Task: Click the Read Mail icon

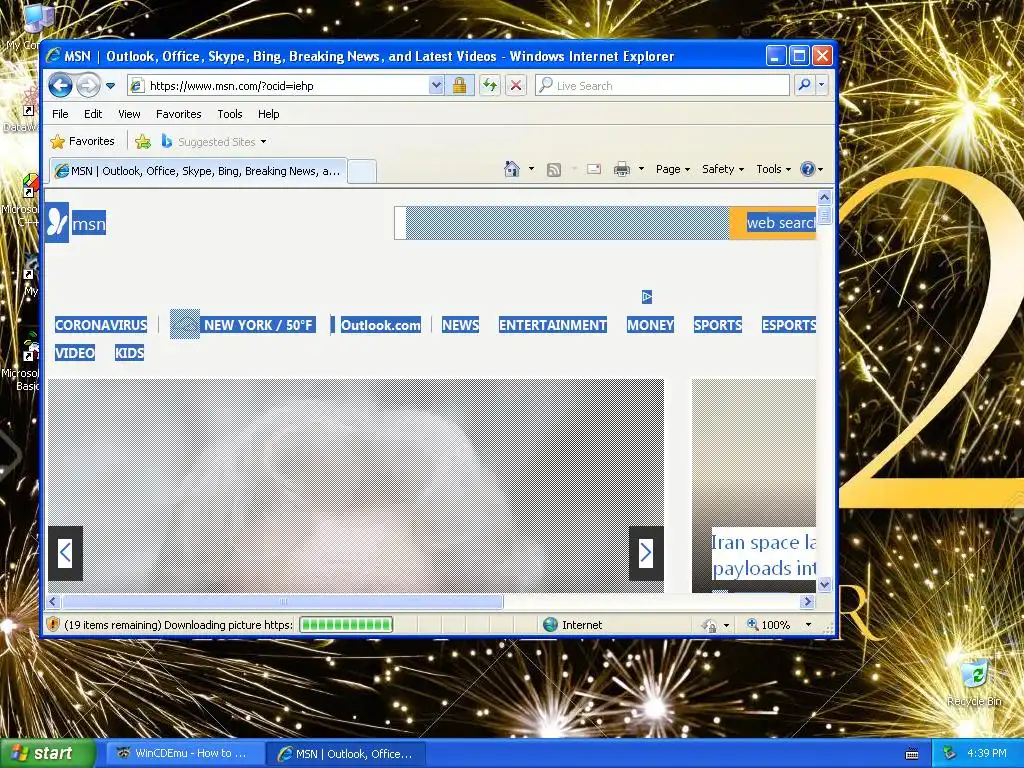Action: coord(594,169)
